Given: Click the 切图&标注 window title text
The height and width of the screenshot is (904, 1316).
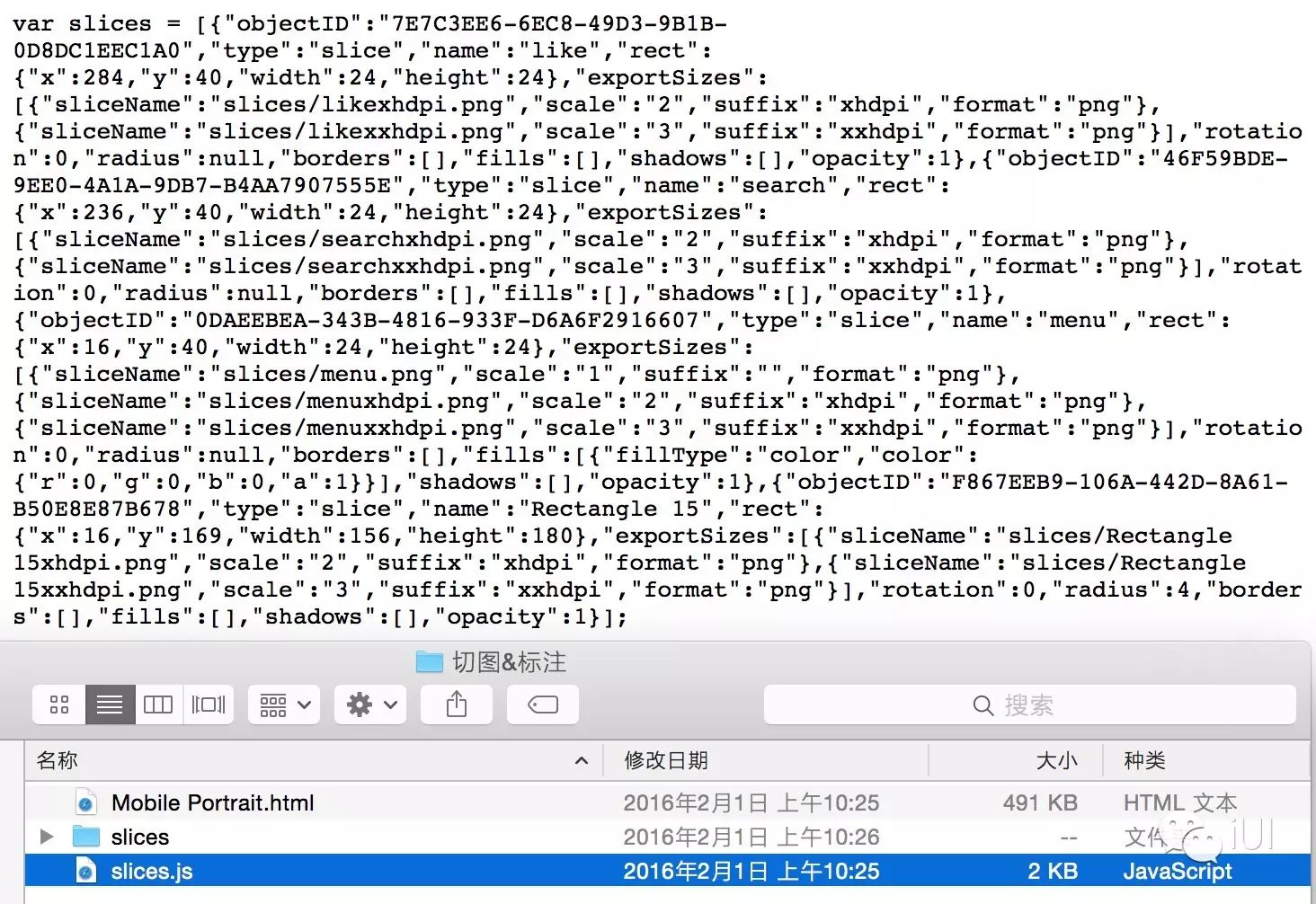Looking at the screenshot, I should [x=509, y=662].
